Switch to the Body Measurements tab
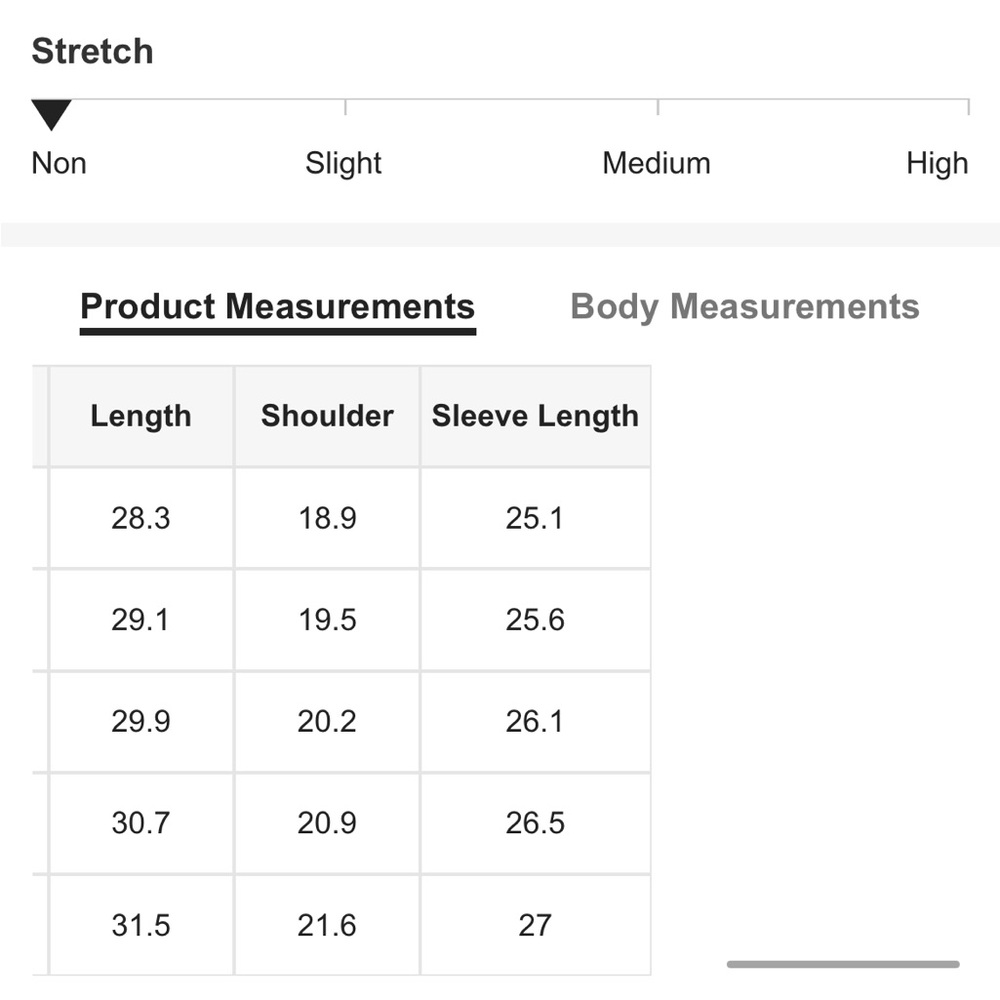The image size is (1000, 1000). coord(744,306)
